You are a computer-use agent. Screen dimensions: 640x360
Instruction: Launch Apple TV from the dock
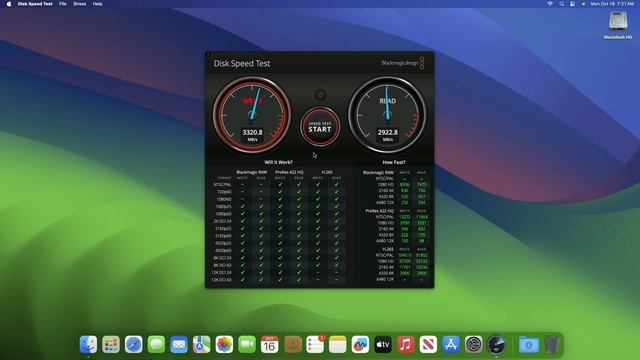coord(383,344)
